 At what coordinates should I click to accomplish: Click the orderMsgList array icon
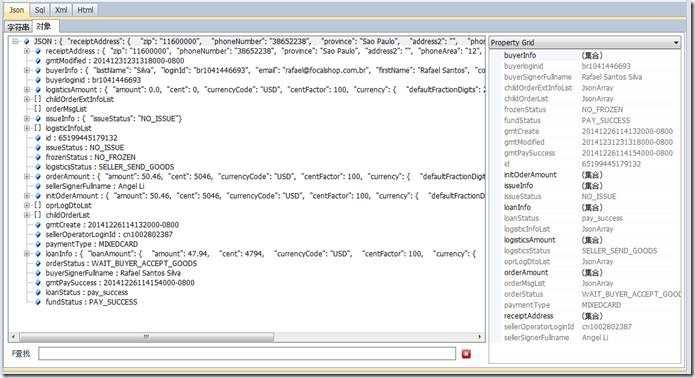tap(38, 109)
